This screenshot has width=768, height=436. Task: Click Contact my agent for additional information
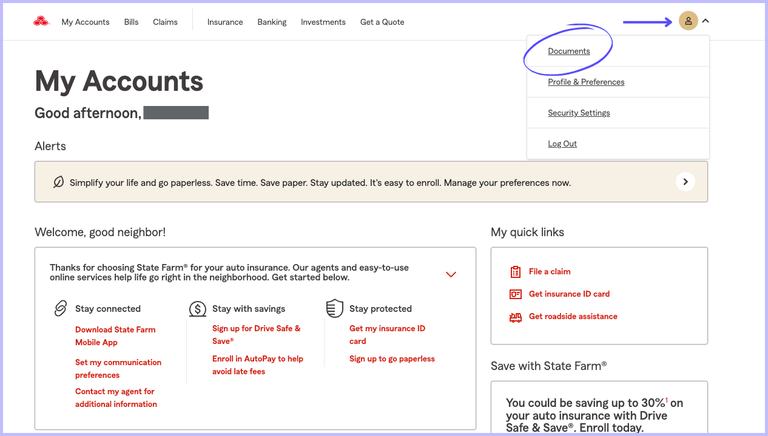[x=116, y=398]
